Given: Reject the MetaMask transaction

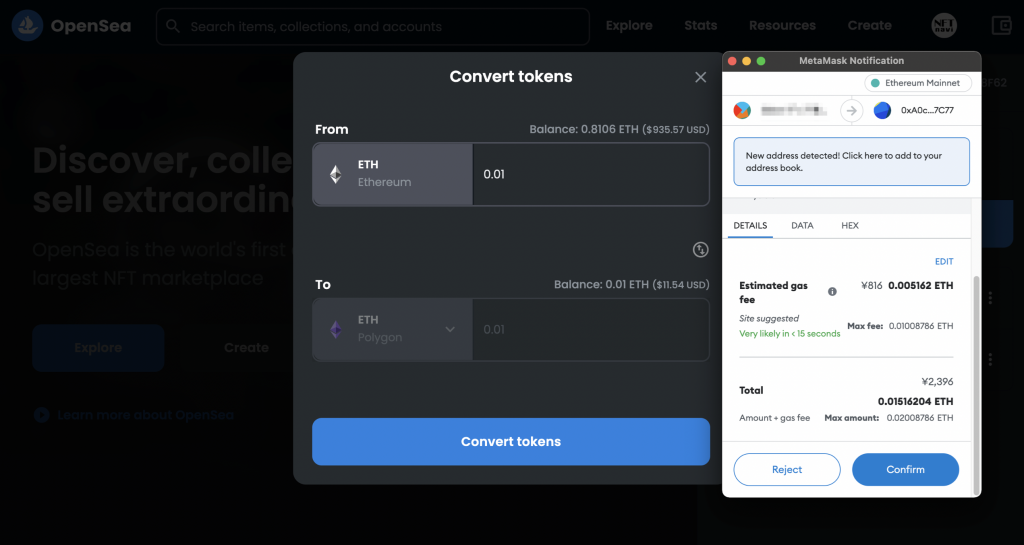Looking at the screenshot, I should tap(787, 469).
